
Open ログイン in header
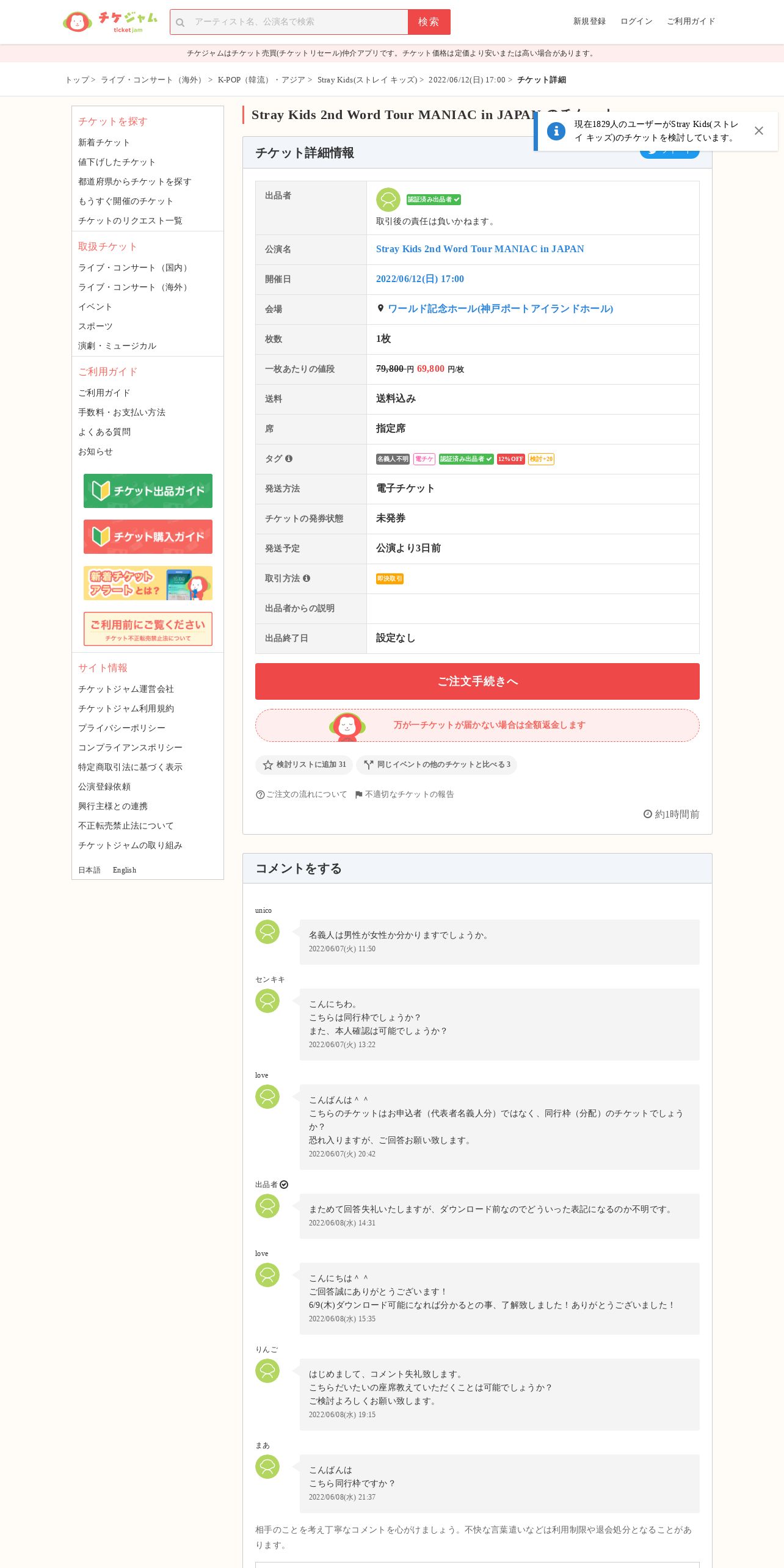tap(636, 21)
